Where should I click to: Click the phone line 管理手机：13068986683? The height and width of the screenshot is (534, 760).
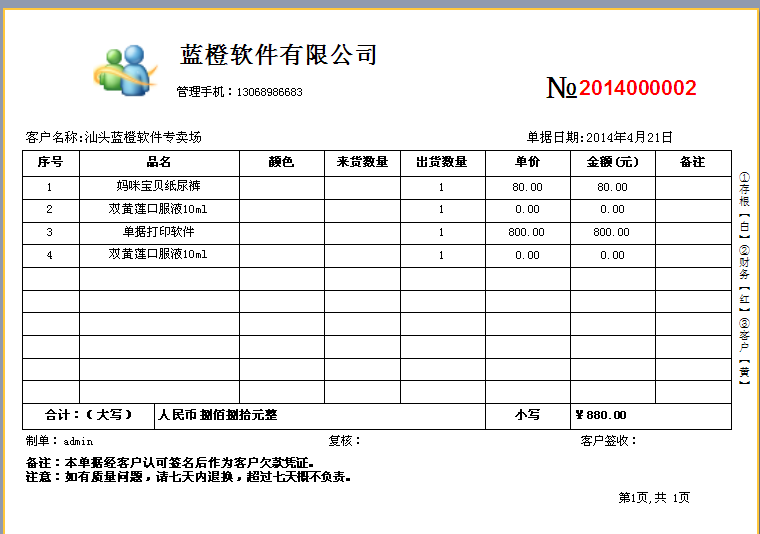click(x=239, y=92)
